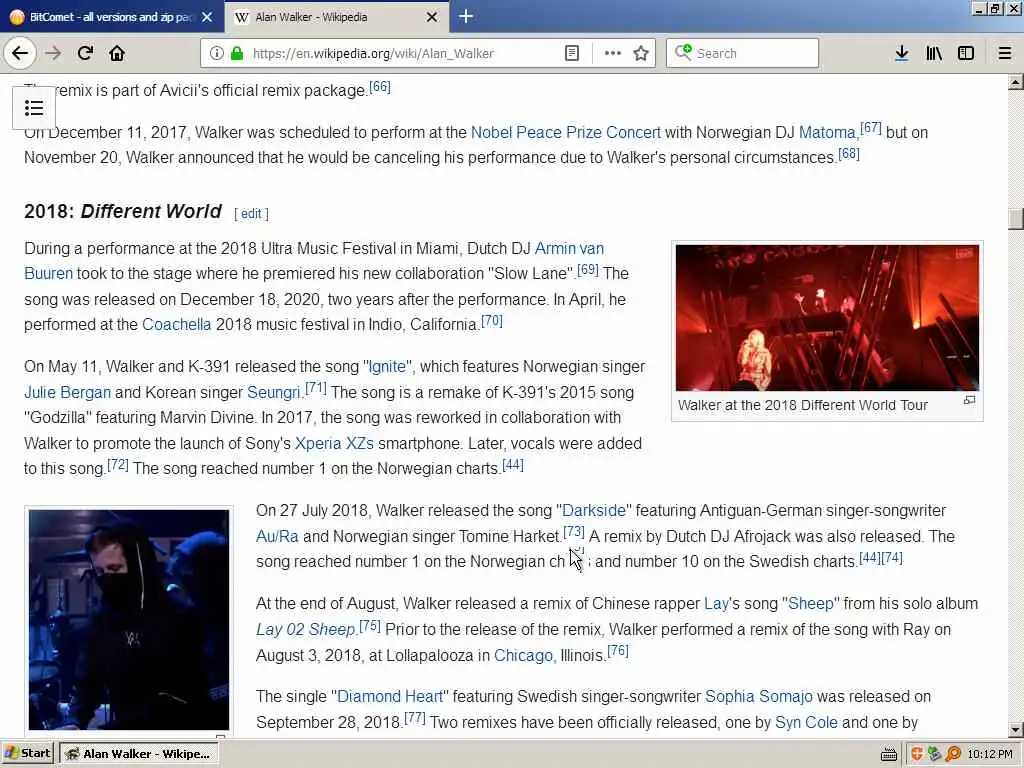Click the vertical scrollbar thumb
1024x768 pixels.
click(x=1016, y=219)
